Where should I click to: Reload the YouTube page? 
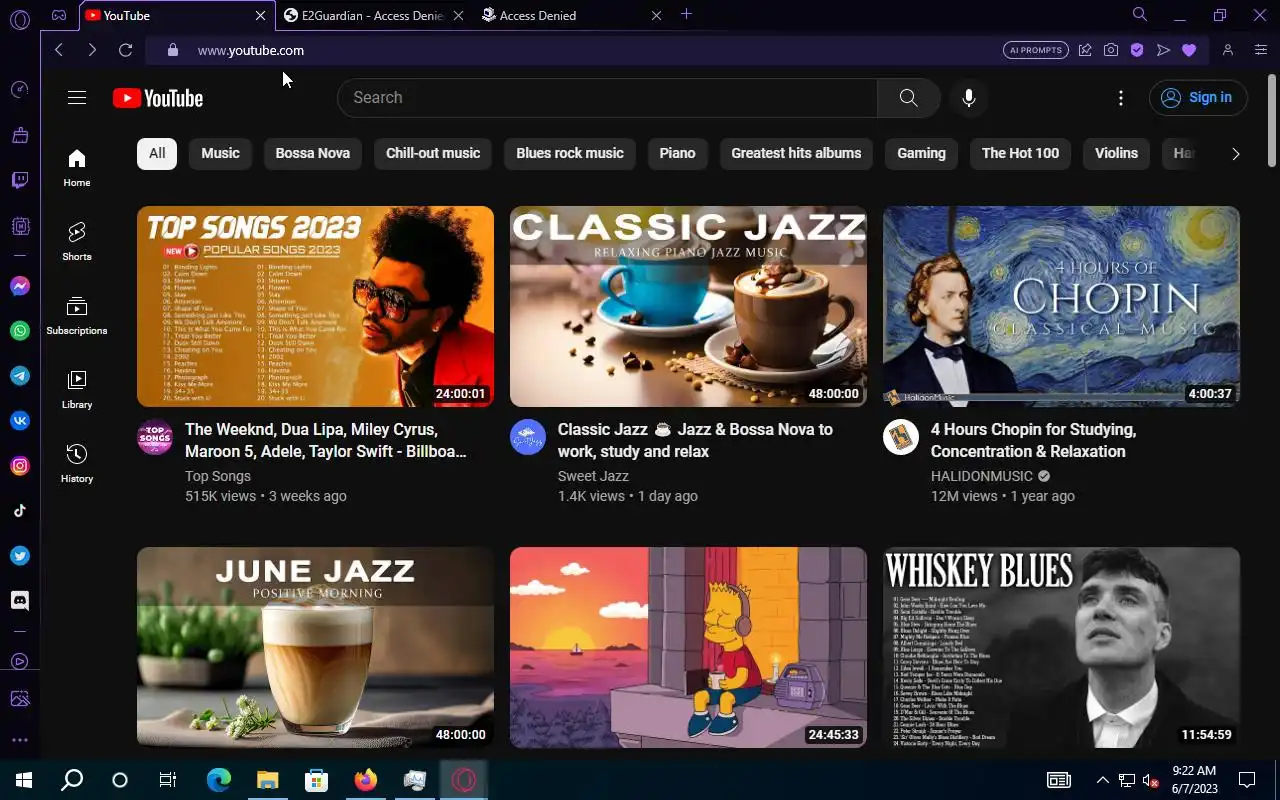click(x=125, y=50)
